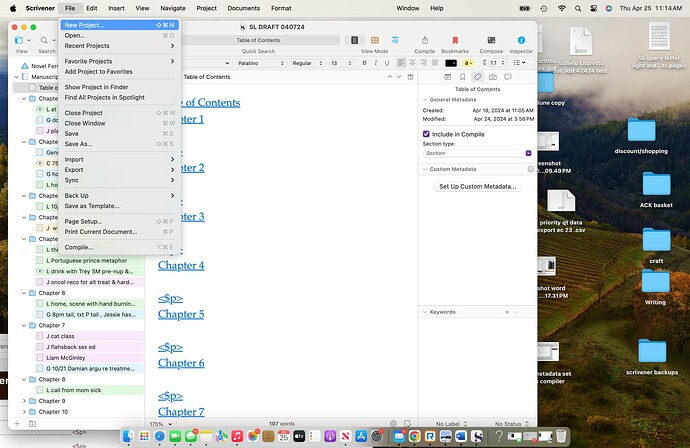The width and height of the screenshot is (690, 448).
Task: Open the list style dropdown
Action: click(519, 63)
